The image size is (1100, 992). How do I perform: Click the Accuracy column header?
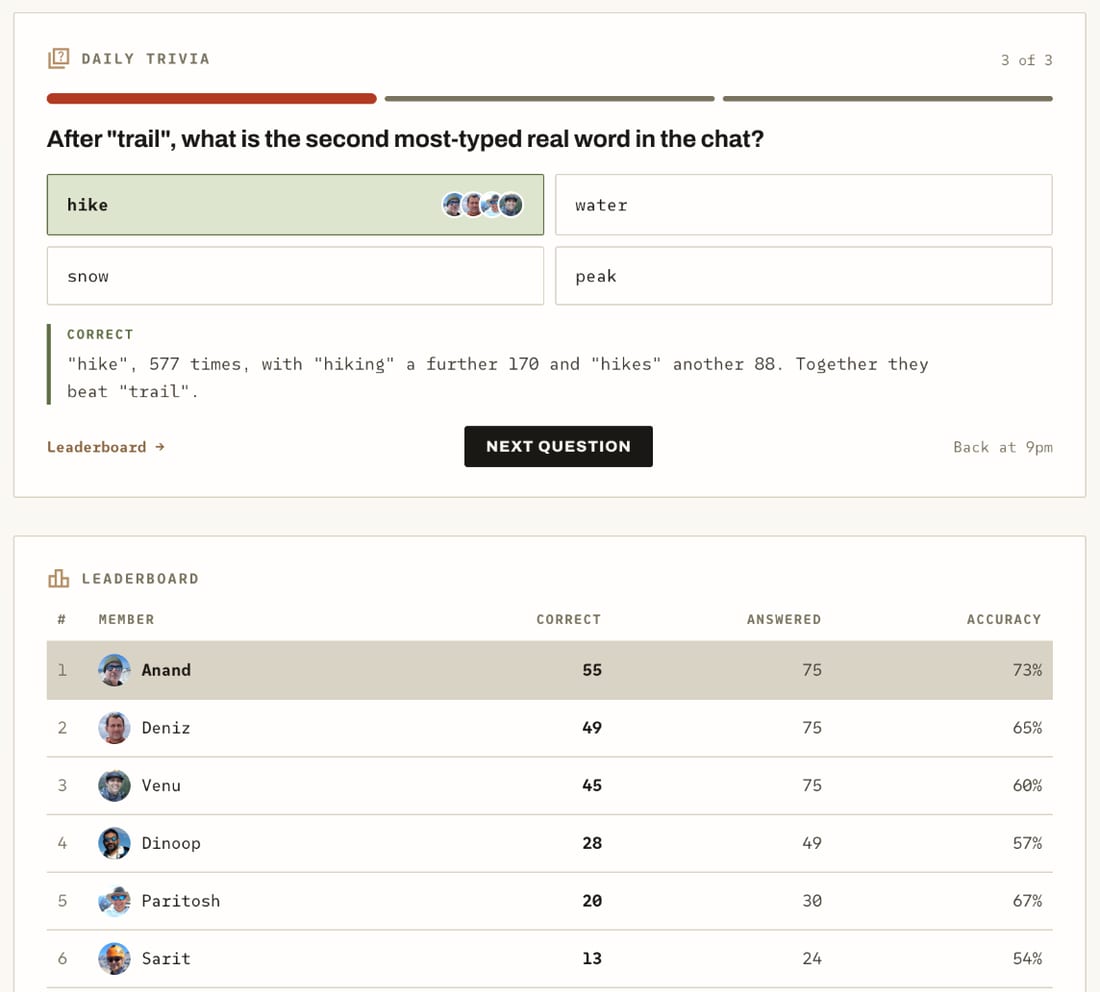click(x=1004, y=619)
